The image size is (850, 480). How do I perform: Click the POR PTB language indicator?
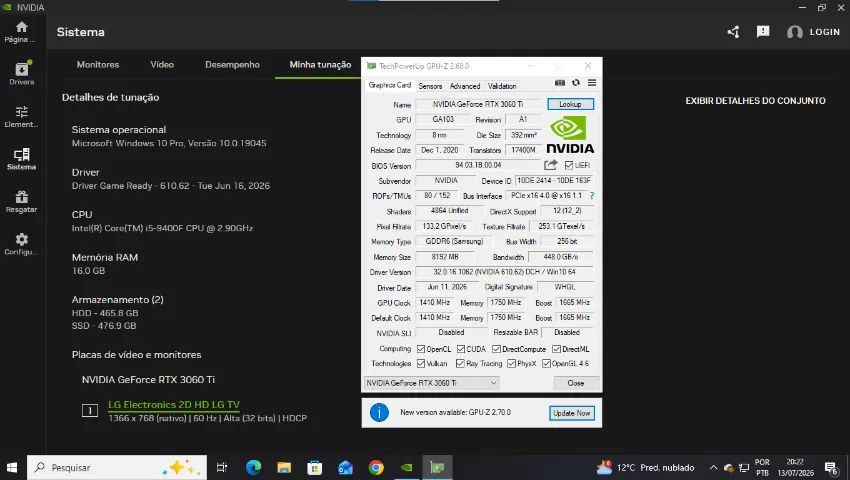[762, 468]
